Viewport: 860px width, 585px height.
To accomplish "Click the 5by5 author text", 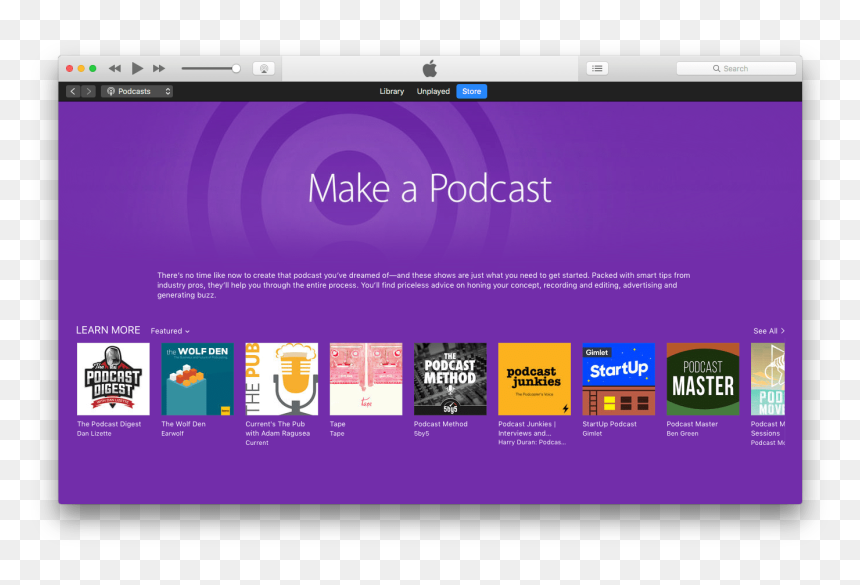I will tap(421, 434).
